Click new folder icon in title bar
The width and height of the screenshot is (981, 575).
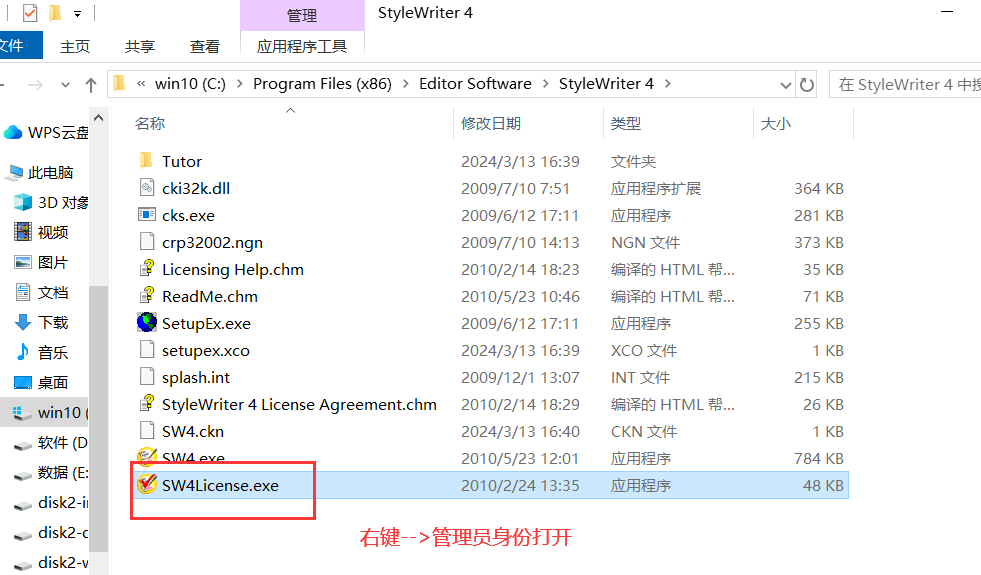click(x=55, y=13)
